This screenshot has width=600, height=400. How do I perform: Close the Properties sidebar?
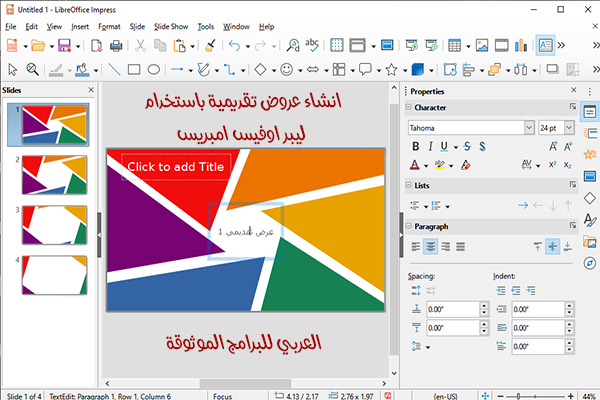coord(574,90)
